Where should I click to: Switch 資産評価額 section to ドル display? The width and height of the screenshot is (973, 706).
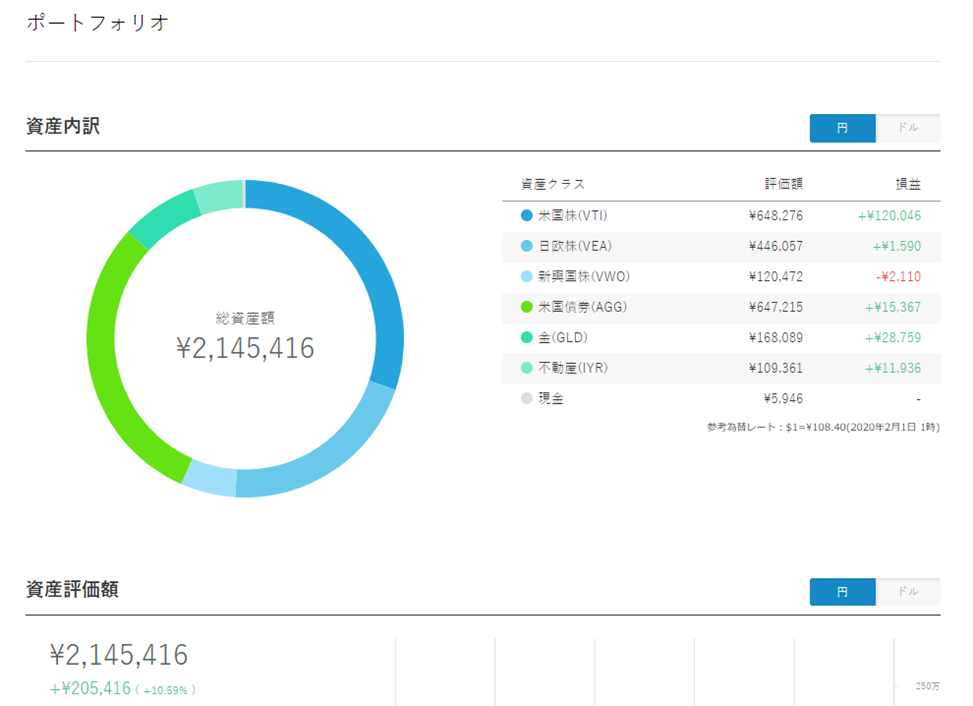coord(908,592)
